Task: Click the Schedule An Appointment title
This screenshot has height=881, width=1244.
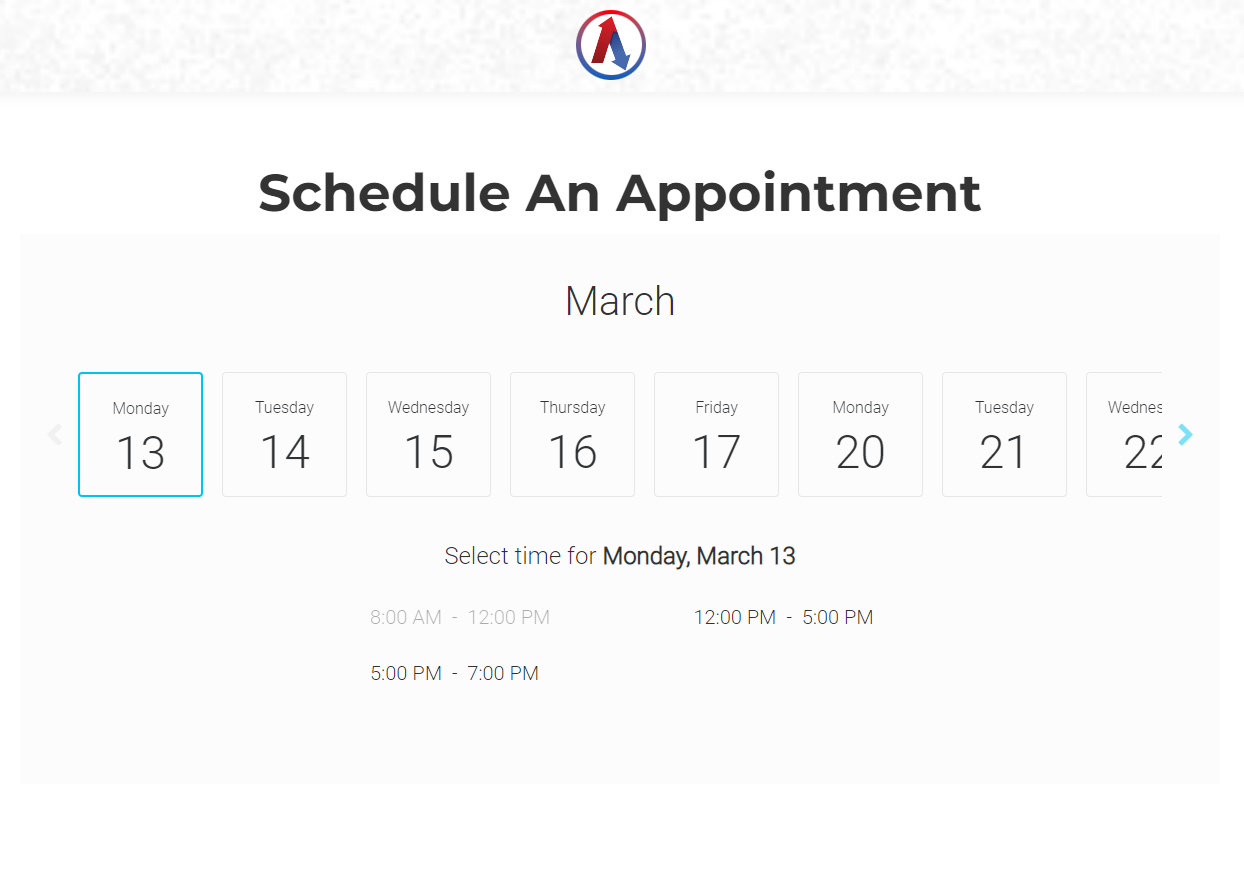Action: tap(620, 193)
